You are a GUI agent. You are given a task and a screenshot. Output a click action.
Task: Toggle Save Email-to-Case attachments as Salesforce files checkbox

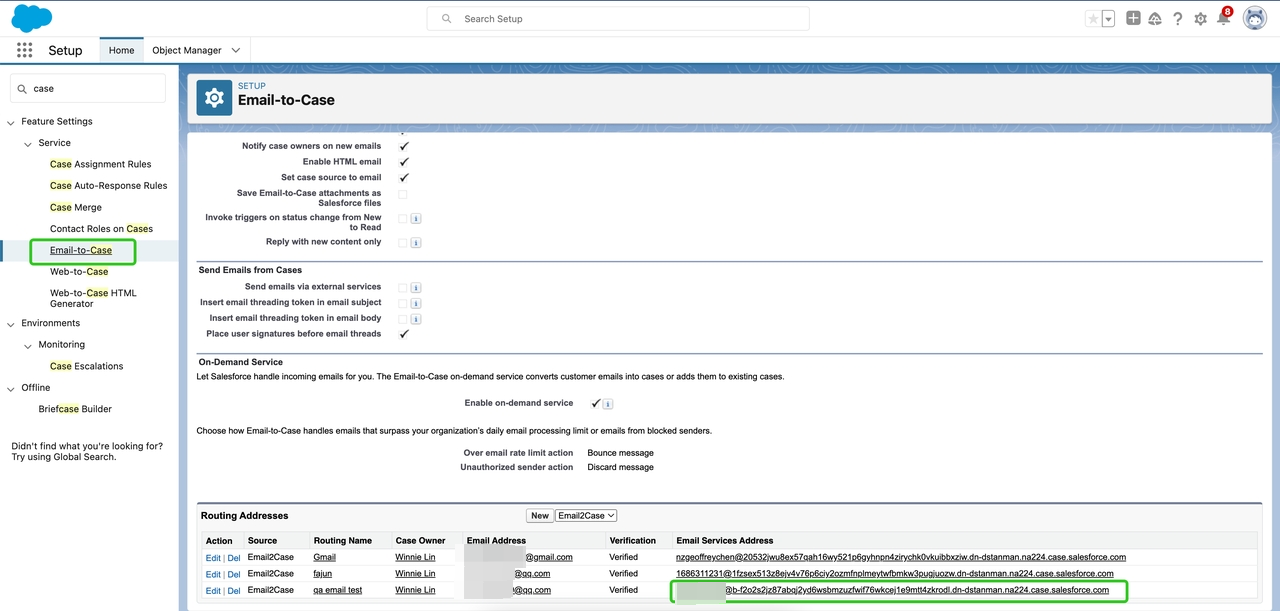point(403,194)
